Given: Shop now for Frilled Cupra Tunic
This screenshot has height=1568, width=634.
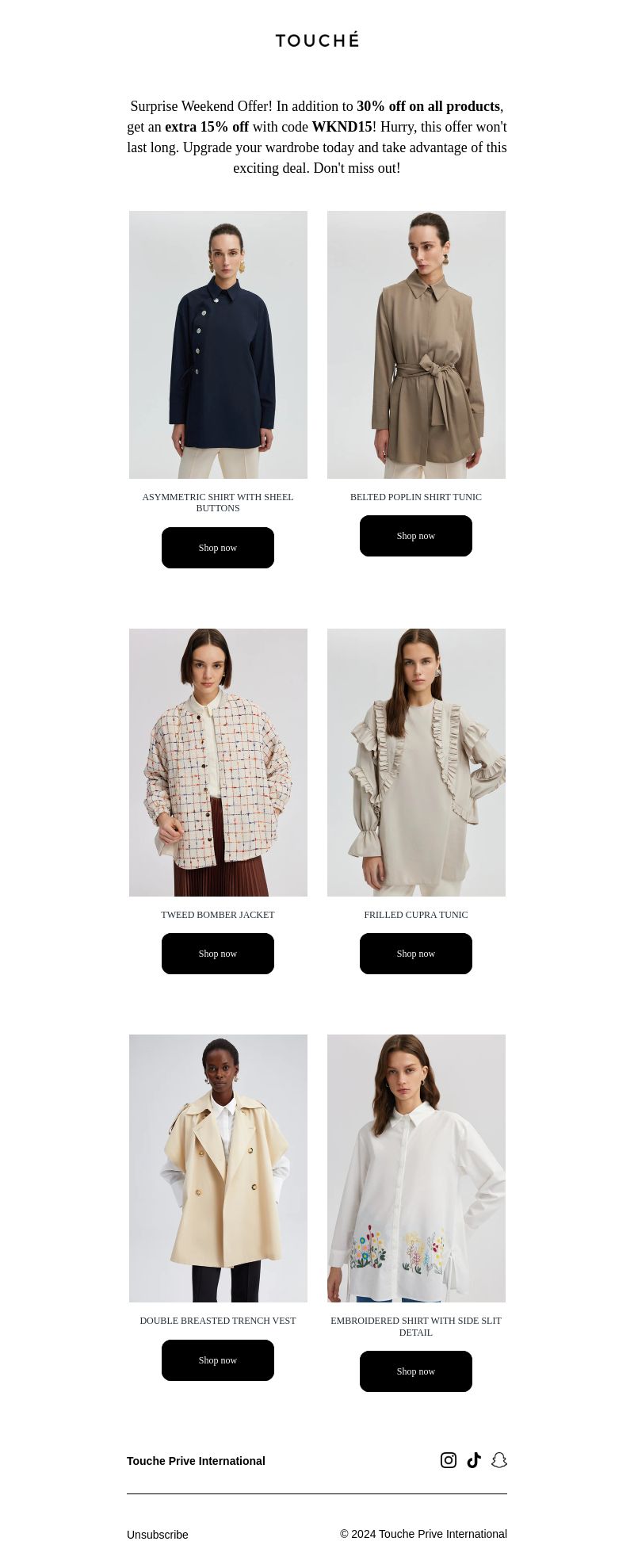Looking at the screenshot, I should pos(416,954).
